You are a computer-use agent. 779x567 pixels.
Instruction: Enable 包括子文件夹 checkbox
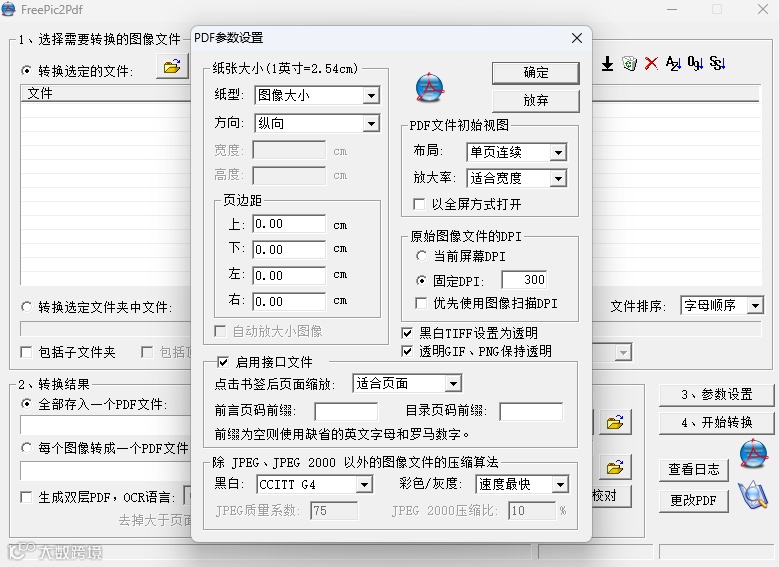point(26,352)
